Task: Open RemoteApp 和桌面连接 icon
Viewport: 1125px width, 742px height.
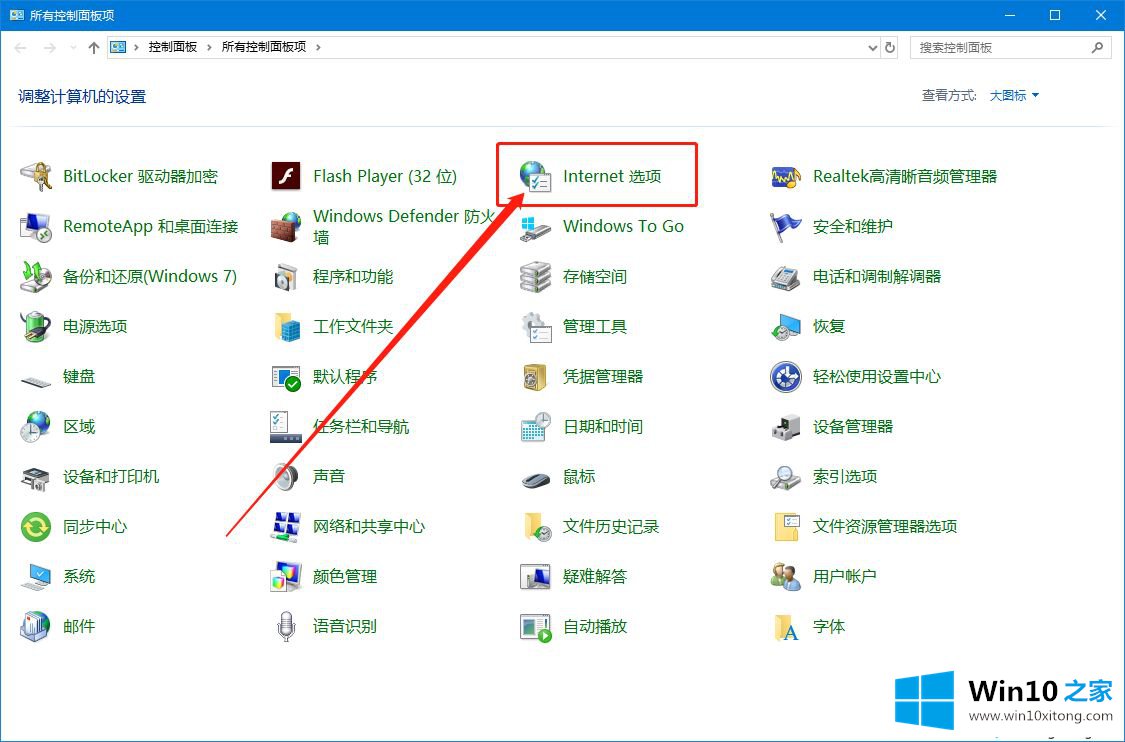Action: click(36, 227)
